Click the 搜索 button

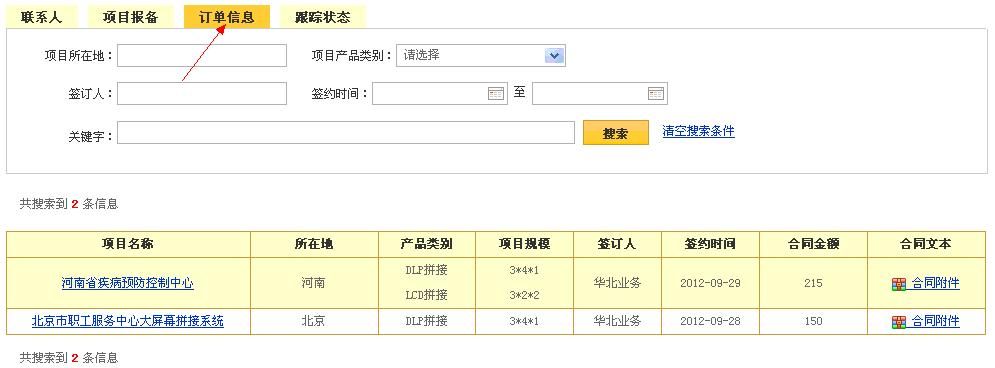[x=616, y=133]
